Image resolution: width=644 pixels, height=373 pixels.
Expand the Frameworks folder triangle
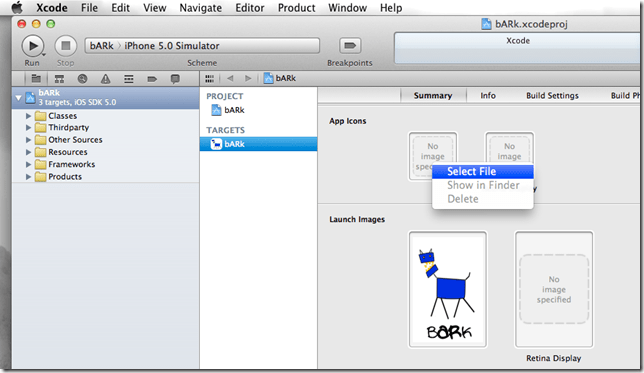[x=28, y=164]
